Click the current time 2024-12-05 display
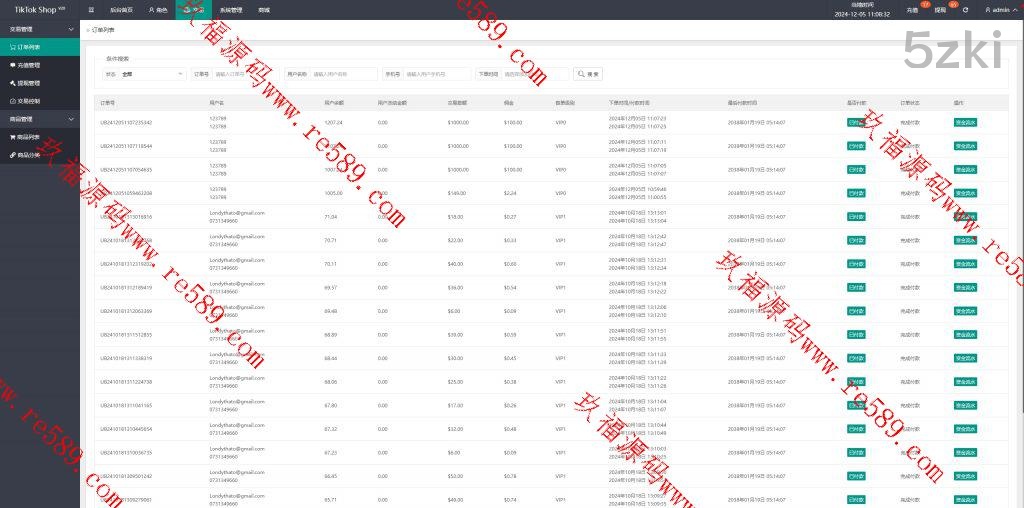The height and width of the screenshot is (508, 1024). point(862,14)
